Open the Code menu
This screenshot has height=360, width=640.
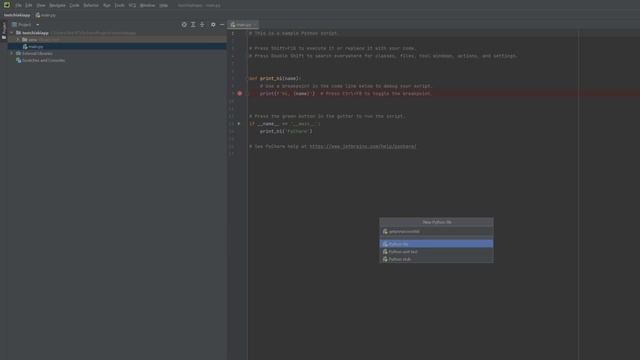coord(74,5)
